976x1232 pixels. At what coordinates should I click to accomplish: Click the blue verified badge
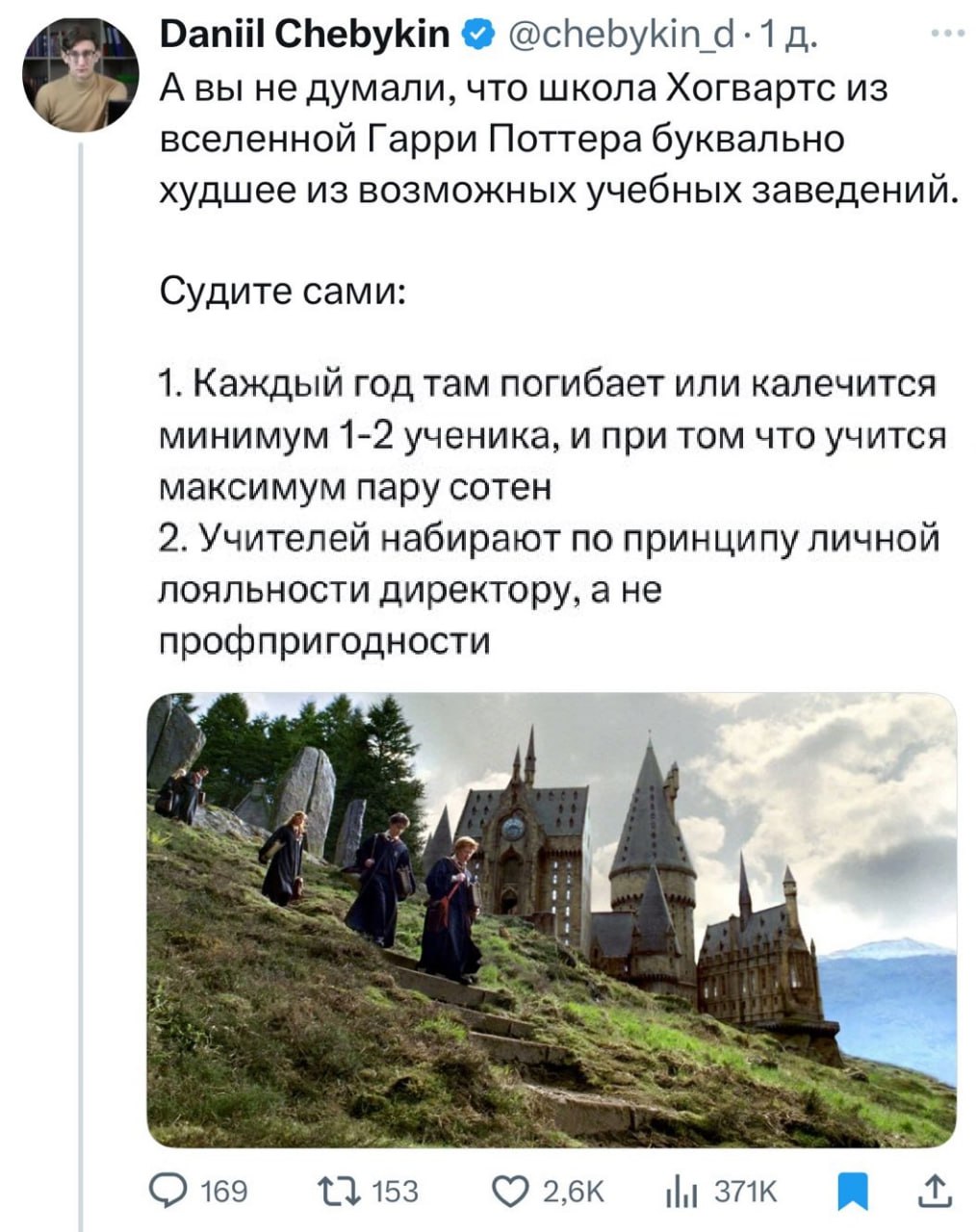coord(476,36)
